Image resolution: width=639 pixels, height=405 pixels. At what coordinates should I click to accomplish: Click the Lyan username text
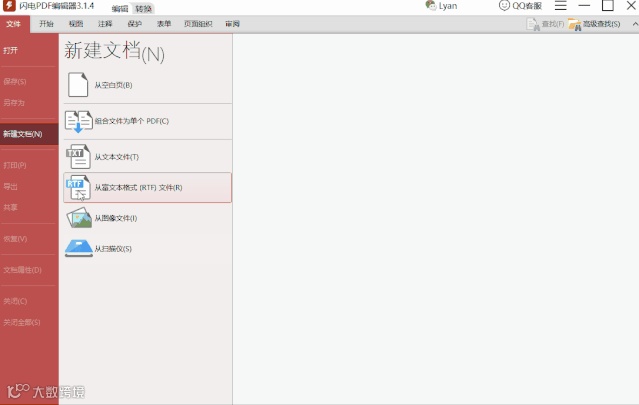pyautogui.click(x=448, y=6)
